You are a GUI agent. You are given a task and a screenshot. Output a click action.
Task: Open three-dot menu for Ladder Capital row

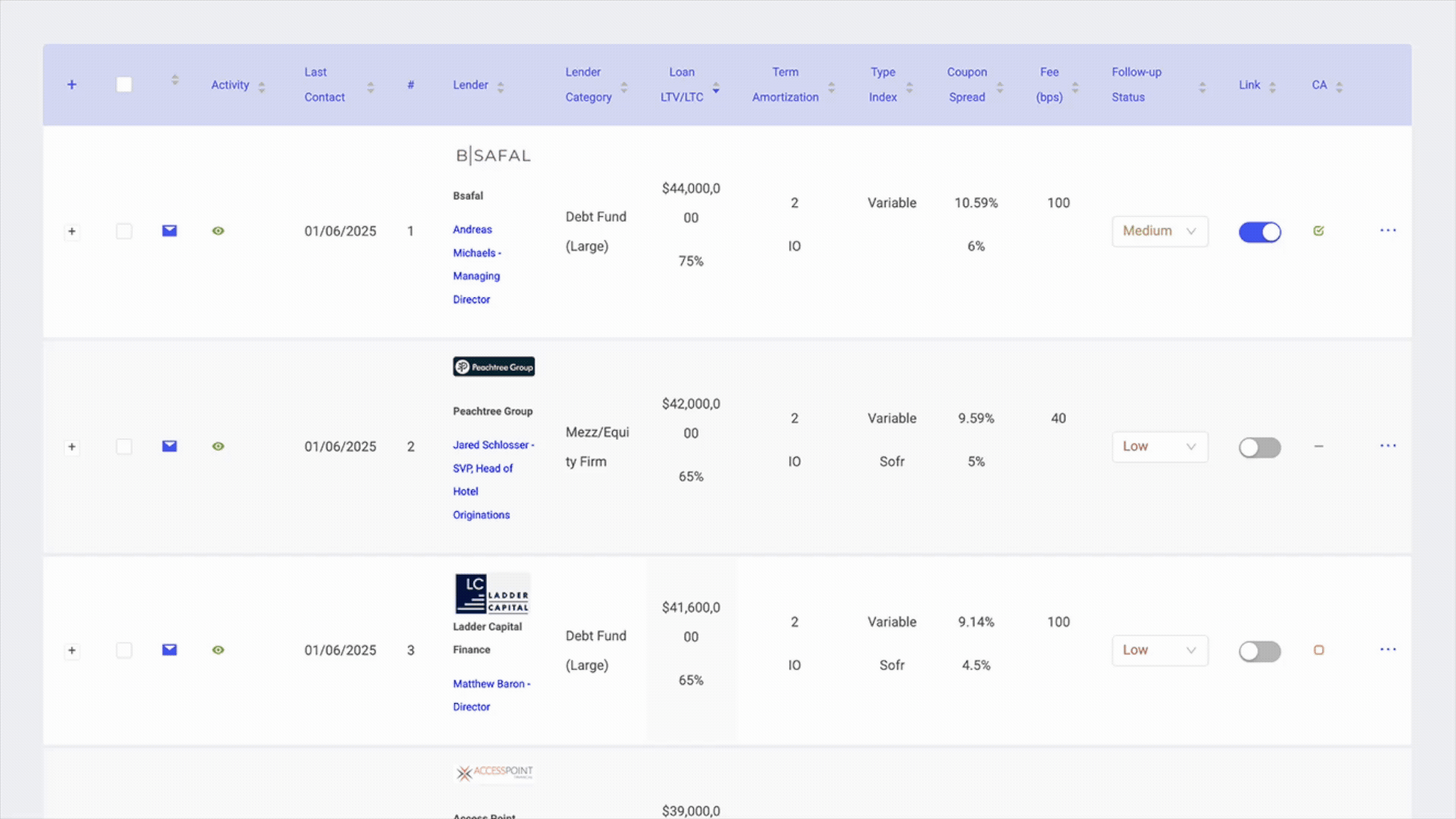click(1388, 650)
